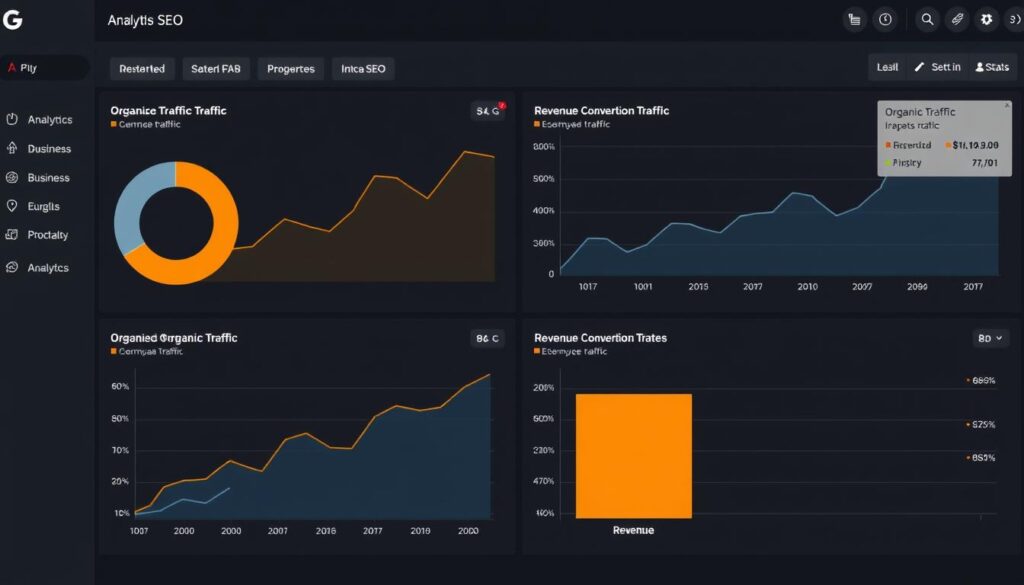Click the clock history icon in top bar
The image size is (1024, 585).
885,19
